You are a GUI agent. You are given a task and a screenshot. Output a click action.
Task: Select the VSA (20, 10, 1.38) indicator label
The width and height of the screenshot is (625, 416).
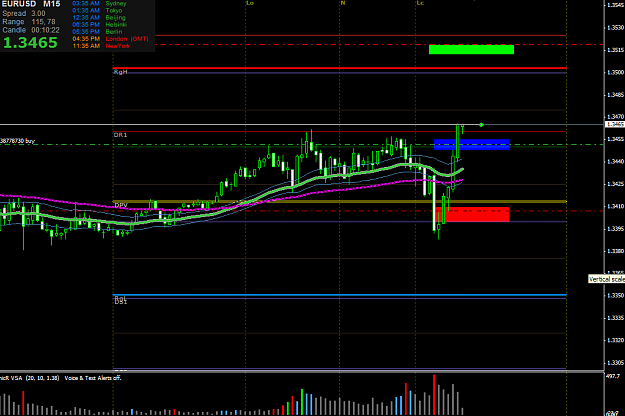(x=29, y=378)
